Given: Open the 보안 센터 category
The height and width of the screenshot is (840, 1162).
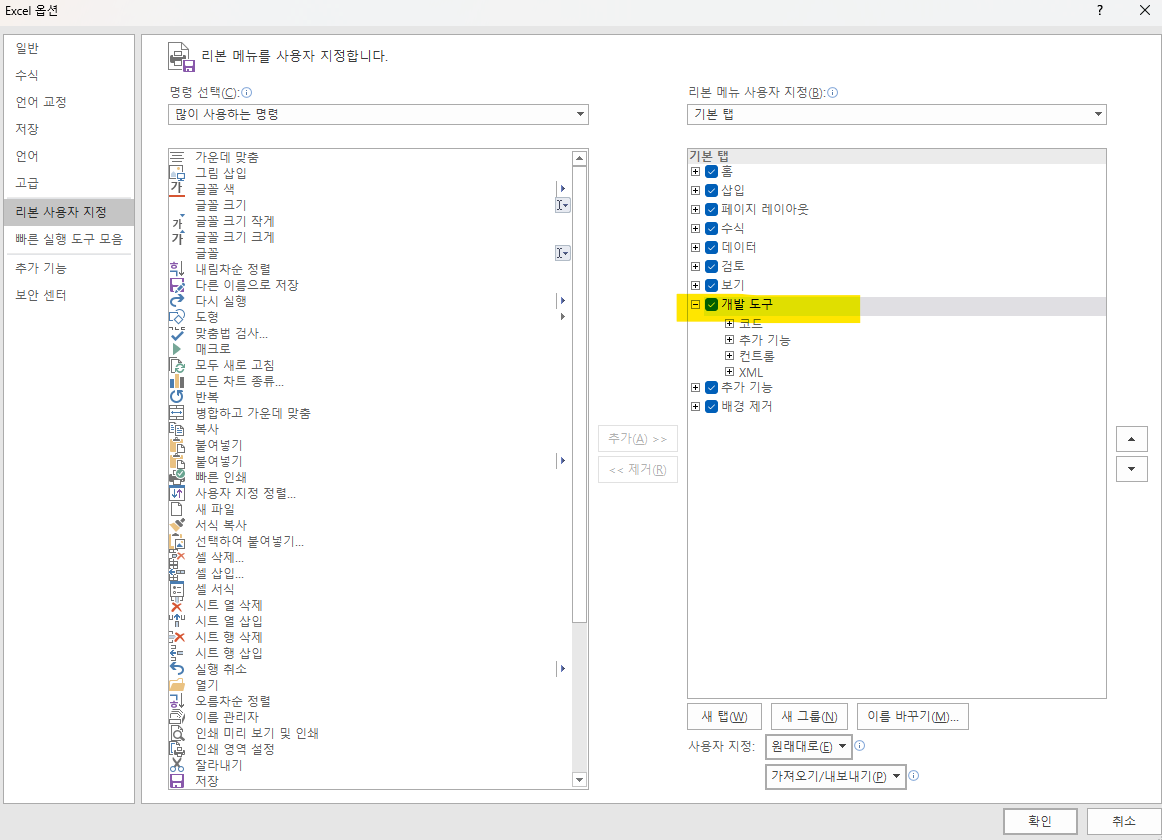Looking at the screenshot, I should coord(68,295).
